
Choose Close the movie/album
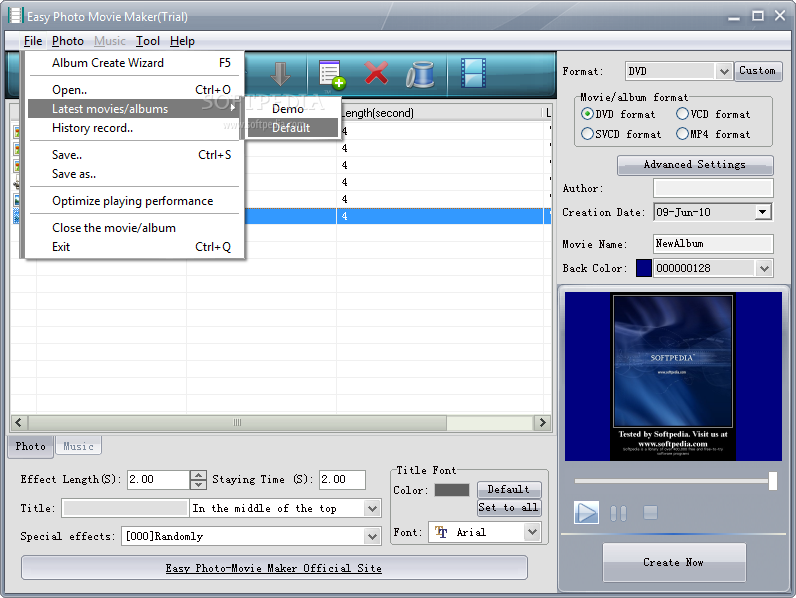134,228
